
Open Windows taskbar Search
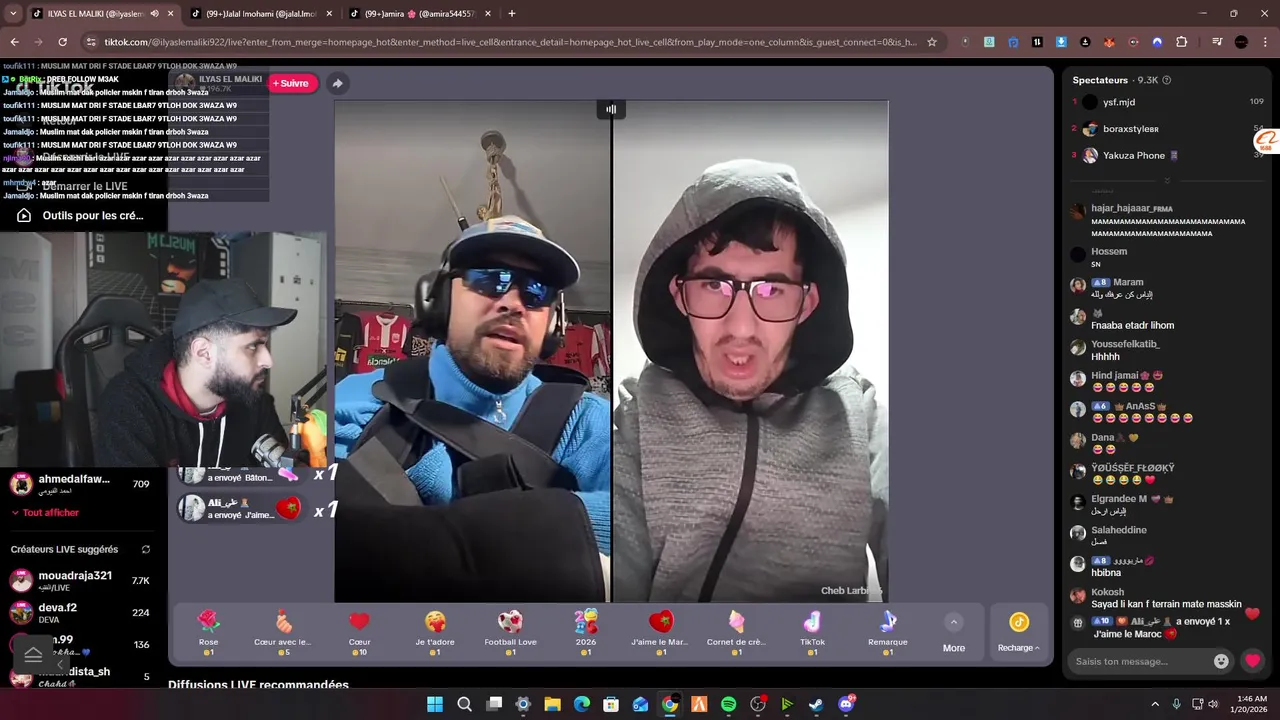[464, 704]
